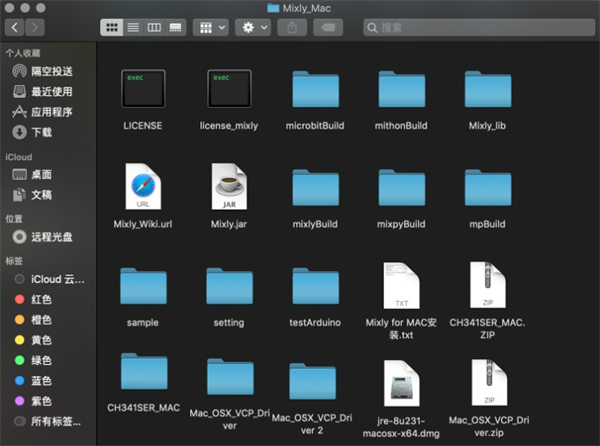The width and height of the screenshot is (600, 446).
Task: Select the Mixly_Wiki.url file icon
Action: click(143, 186)
